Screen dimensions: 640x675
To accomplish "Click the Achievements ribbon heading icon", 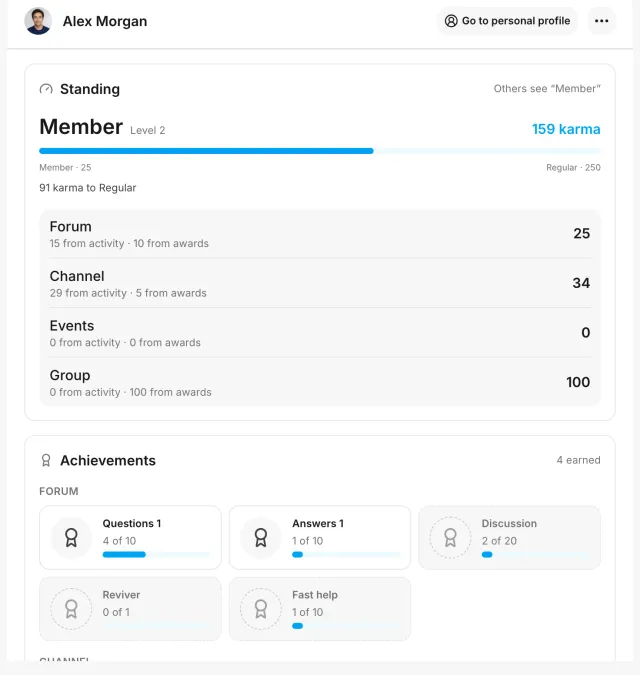I will [46, 460].
